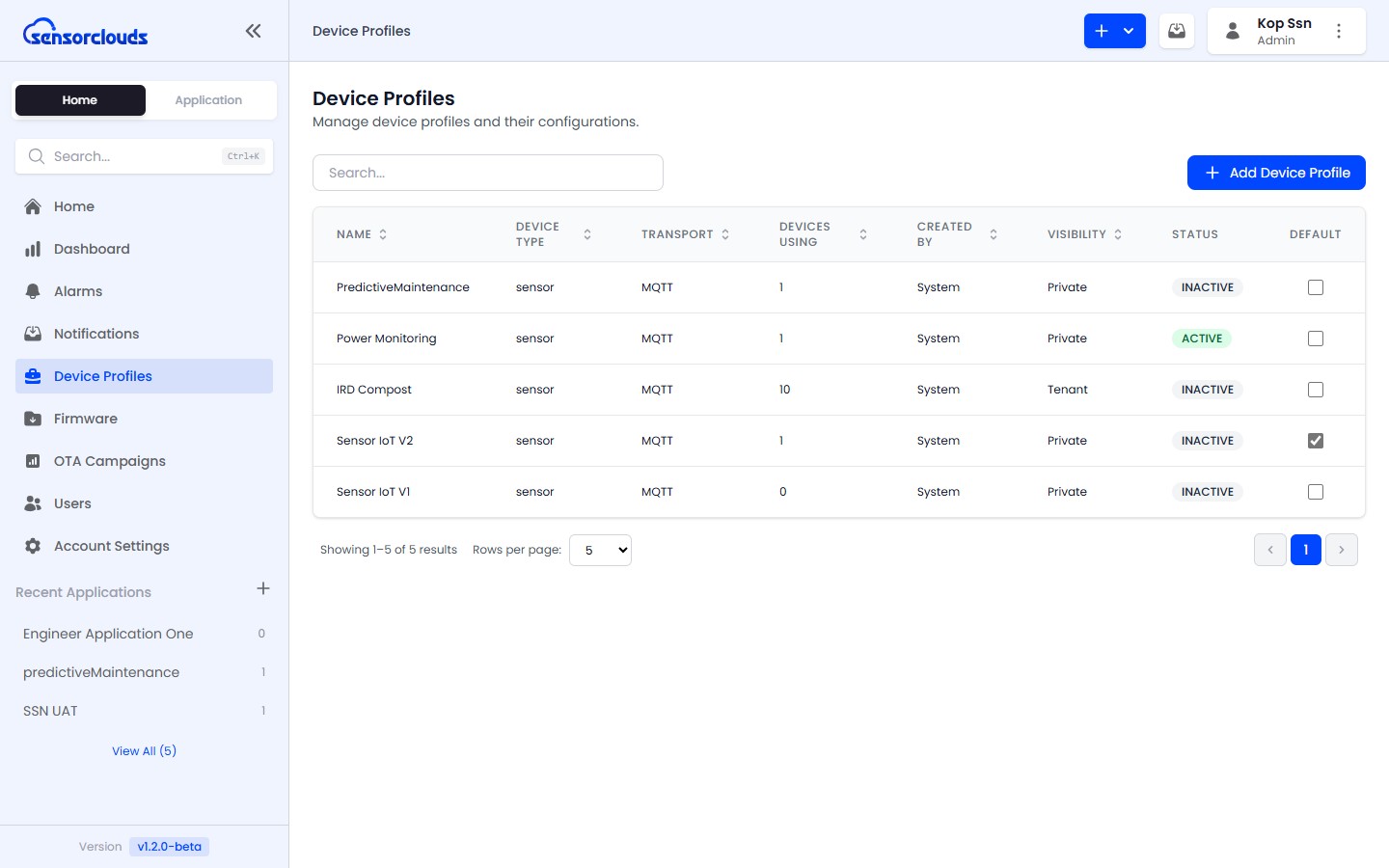
Task: Open the Rows per page dropdown
Action: 600,550
